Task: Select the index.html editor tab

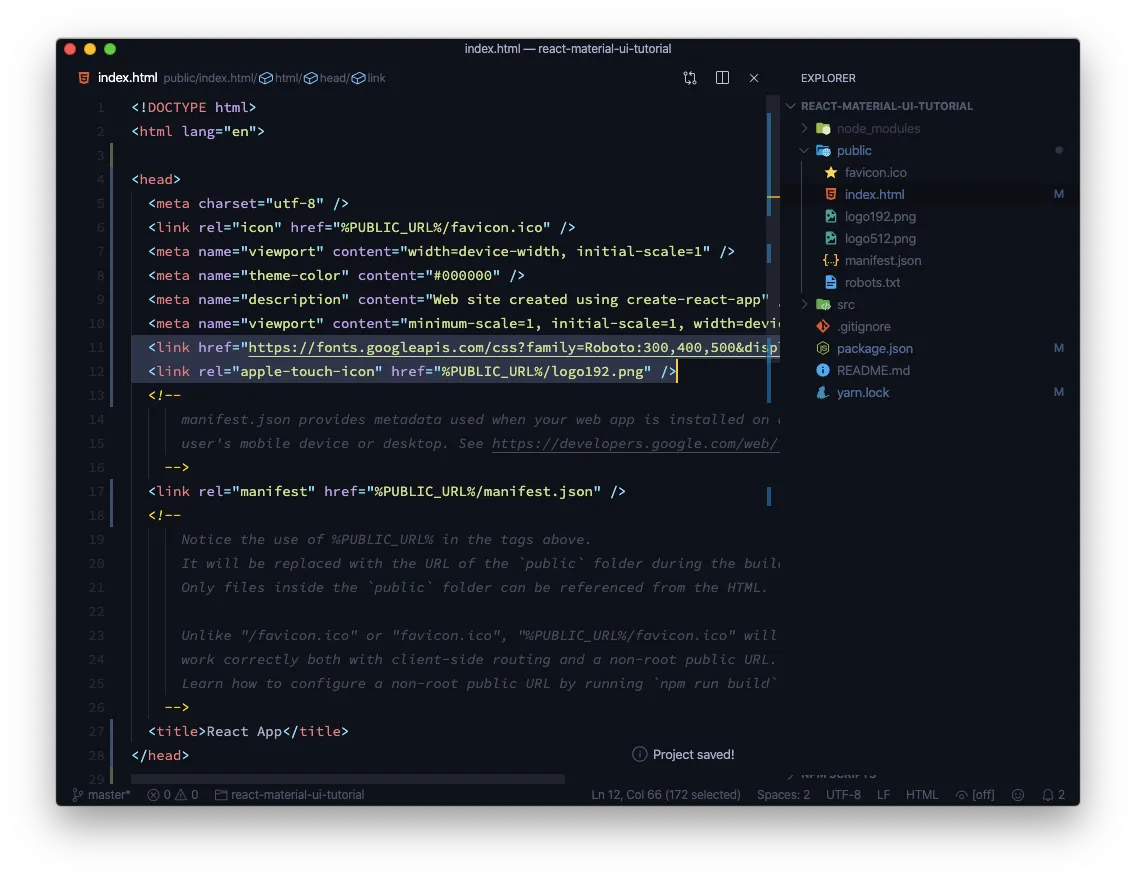Action: 128,77
